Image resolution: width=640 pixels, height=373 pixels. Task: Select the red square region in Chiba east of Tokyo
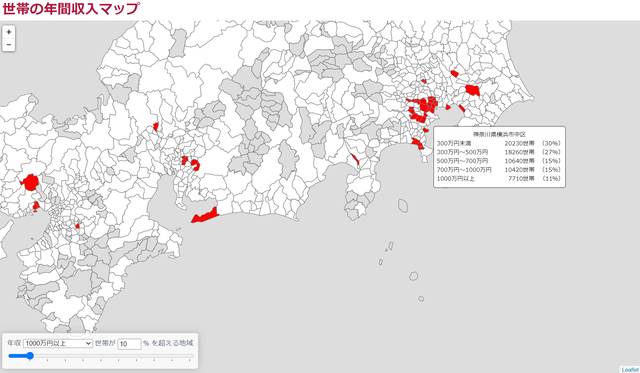click(472, 90)
